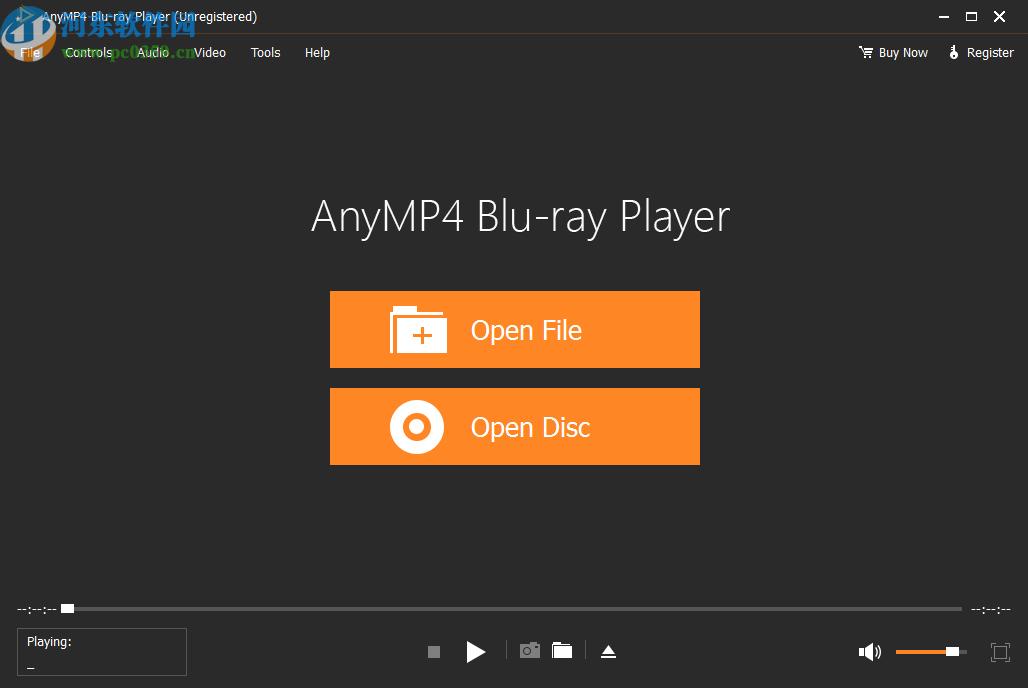Open the playlist folder icon near playback controls

[562, 650]
